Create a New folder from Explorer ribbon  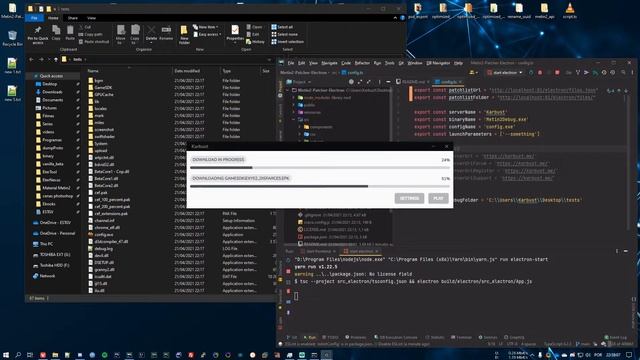(184, 35)
